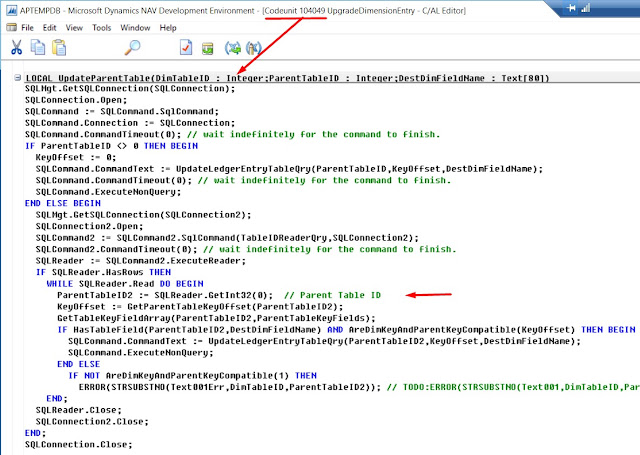The image size is (640, 455).
Task: Click 'IF SQLReader.HasRows THEN' line
Action: (104, 272)
